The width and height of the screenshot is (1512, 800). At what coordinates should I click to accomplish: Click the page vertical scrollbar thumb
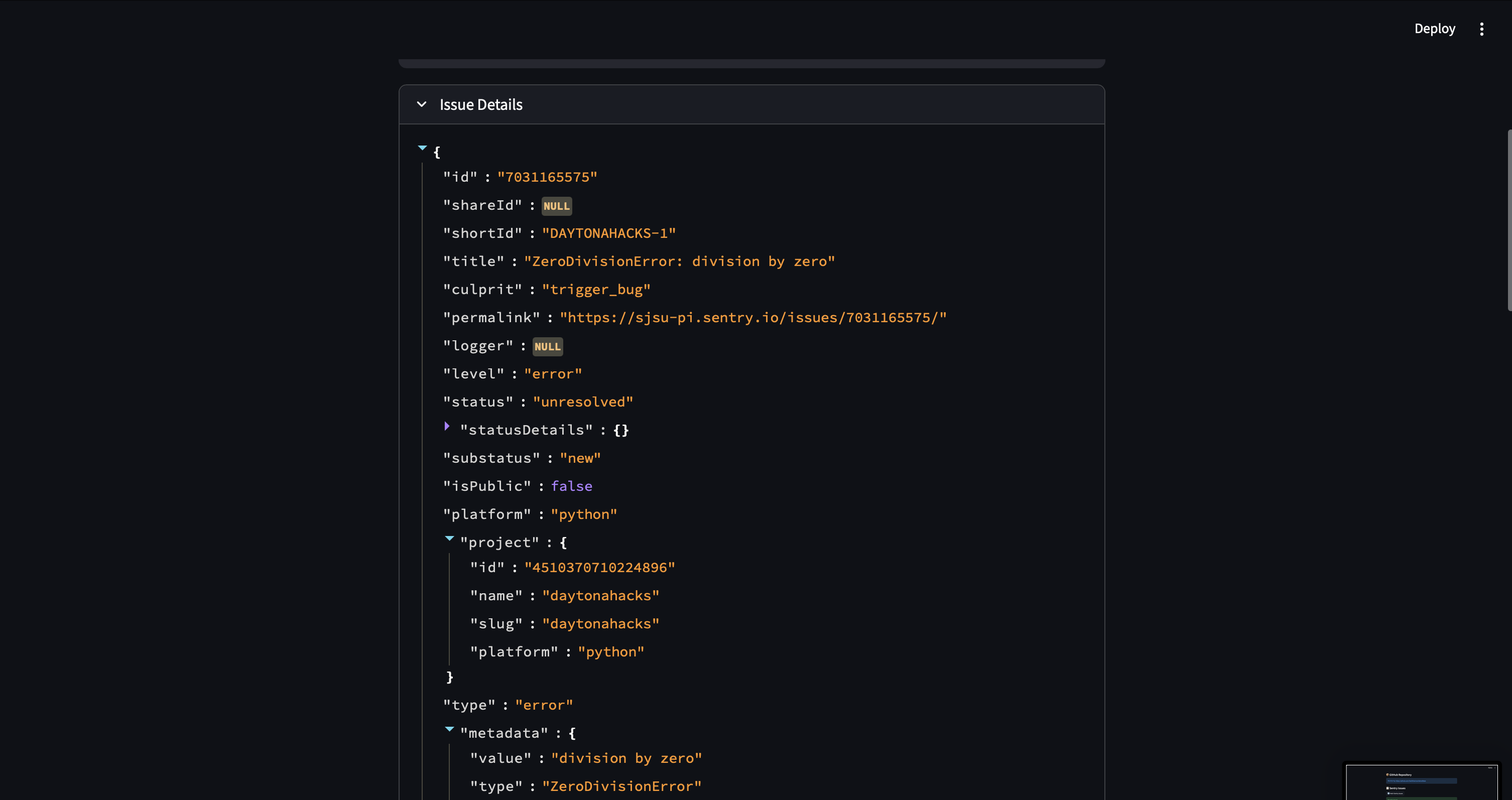(1508, 220)
